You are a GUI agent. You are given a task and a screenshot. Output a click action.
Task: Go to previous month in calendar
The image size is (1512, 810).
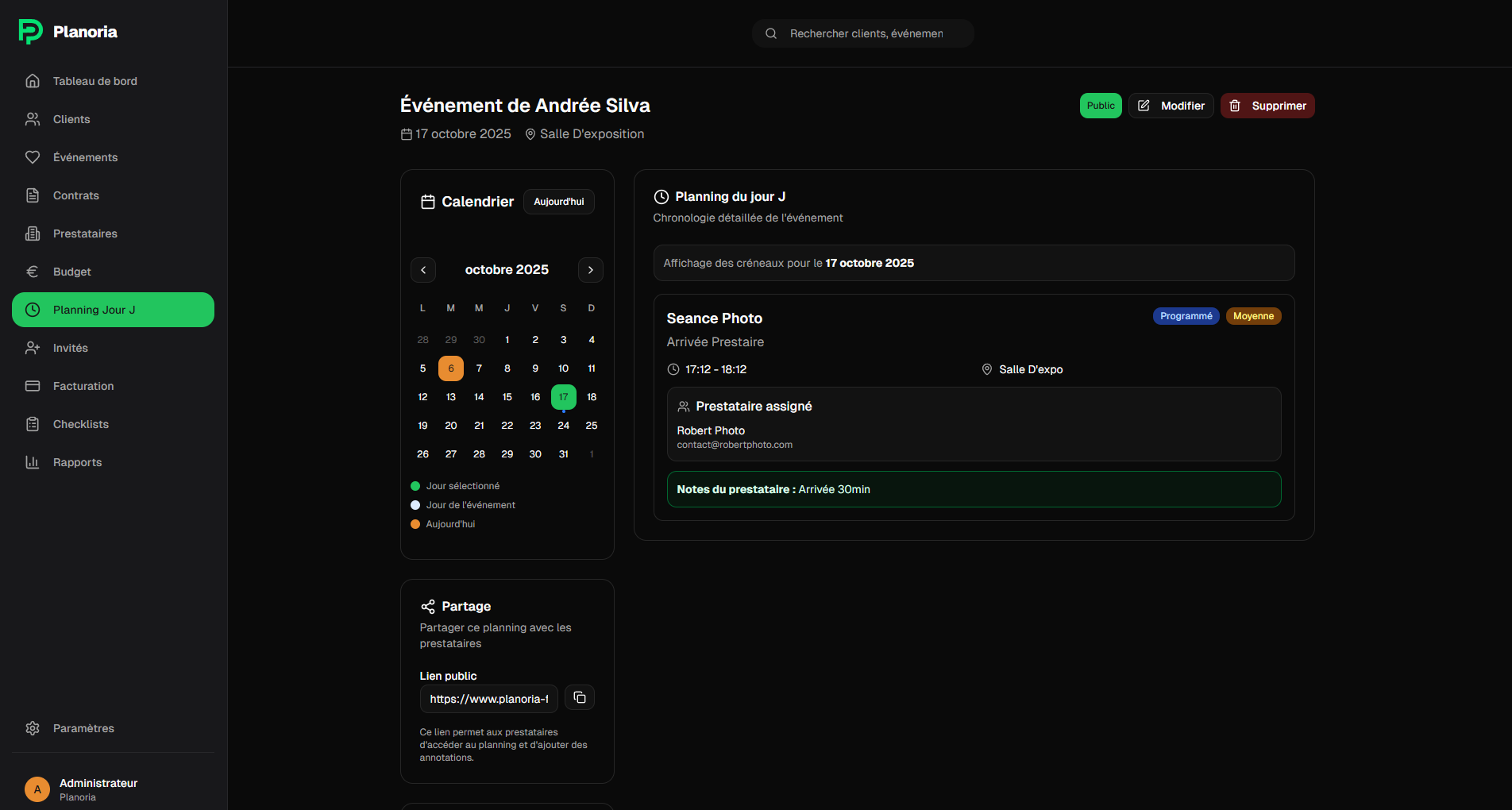click(423, 270)
